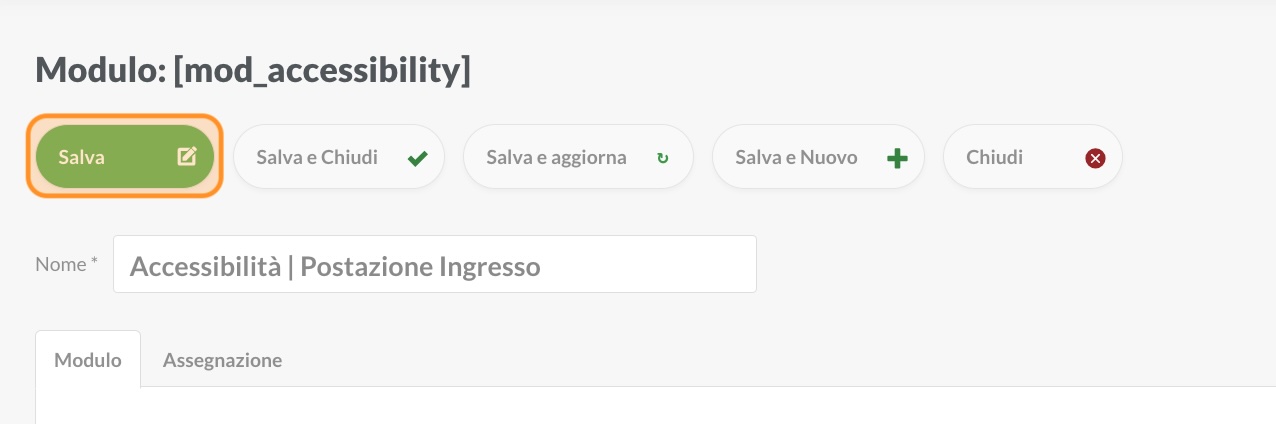1276x424 pixels.
Task: Focus the Nome text input field
Action: click(x=435, y=264)
